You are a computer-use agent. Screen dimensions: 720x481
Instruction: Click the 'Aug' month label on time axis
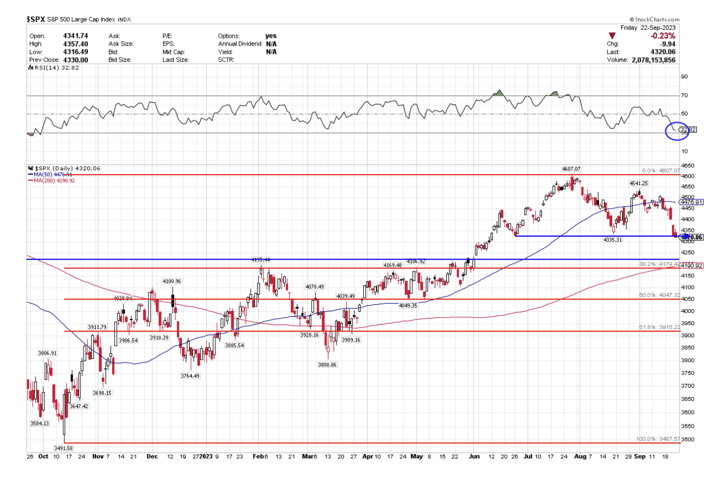click(580, 457)
